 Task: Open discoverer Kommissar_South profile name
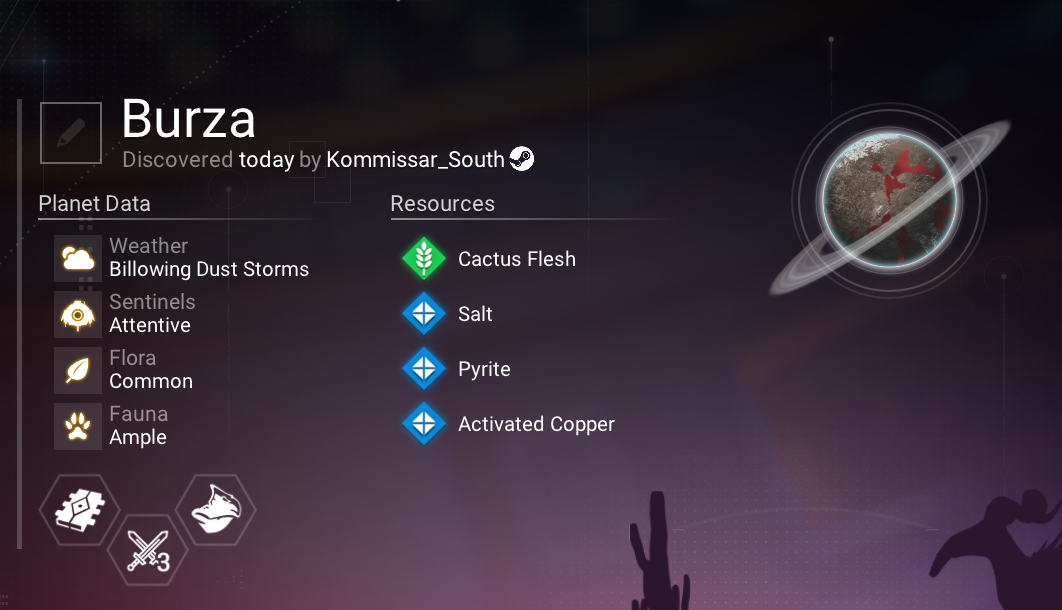[415, 160]
